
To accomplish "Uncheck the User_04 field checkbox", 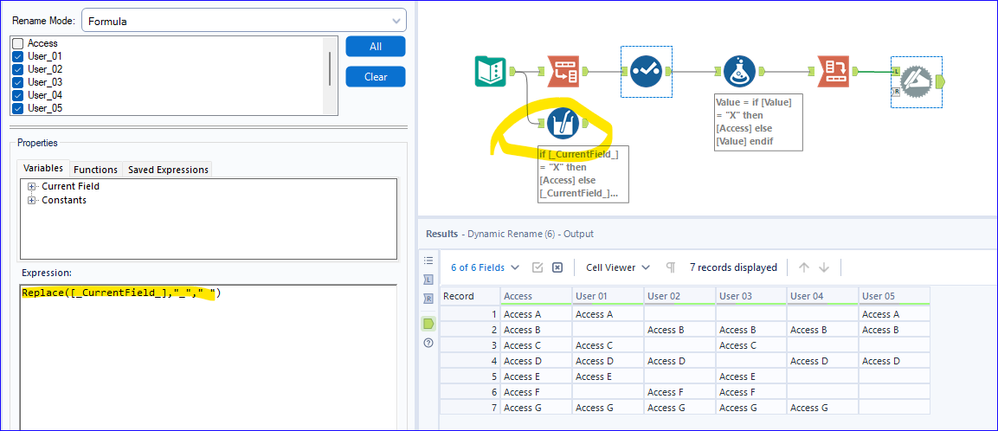I will 18,95.
